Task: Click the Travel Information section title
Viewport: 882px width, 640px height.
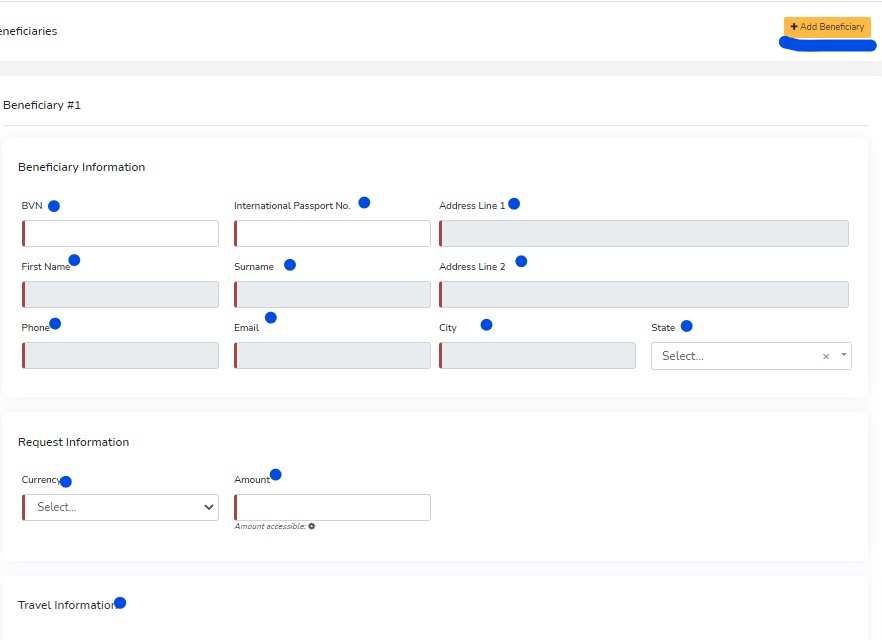Action: [67, 605]
